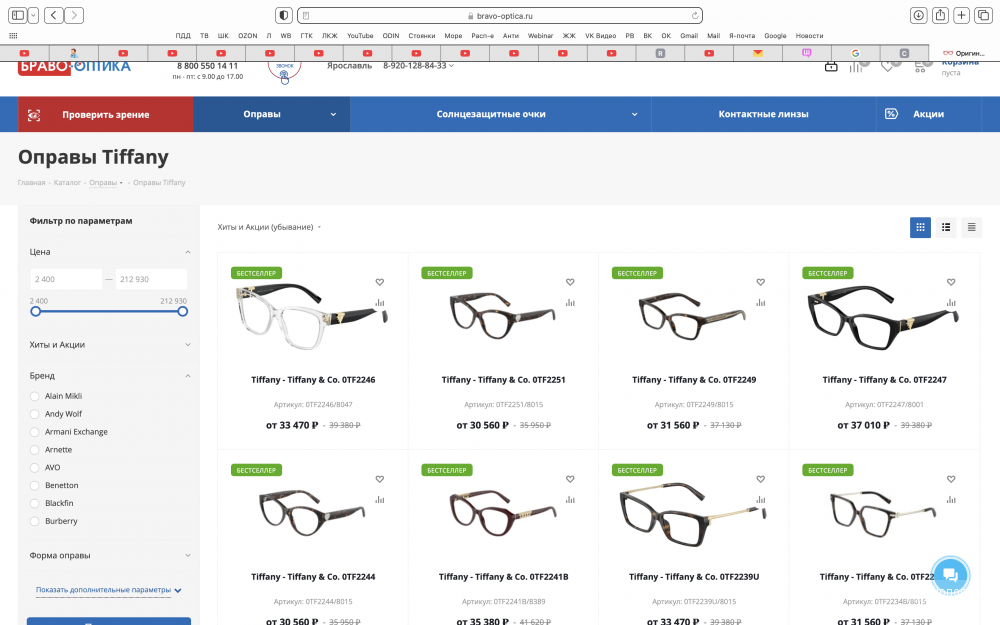
Task: Open the Gmail bookmark
Action: (689, 36)
